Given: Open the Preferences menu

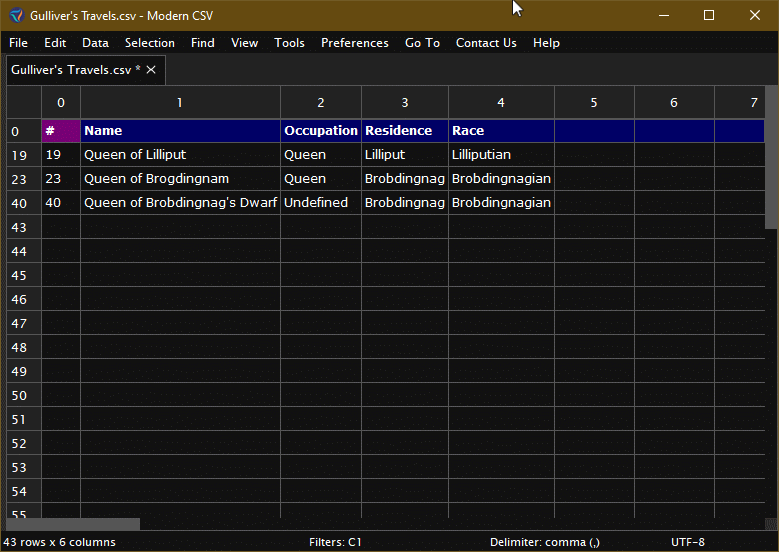Looking at the screenshot, I should (355, 43).
